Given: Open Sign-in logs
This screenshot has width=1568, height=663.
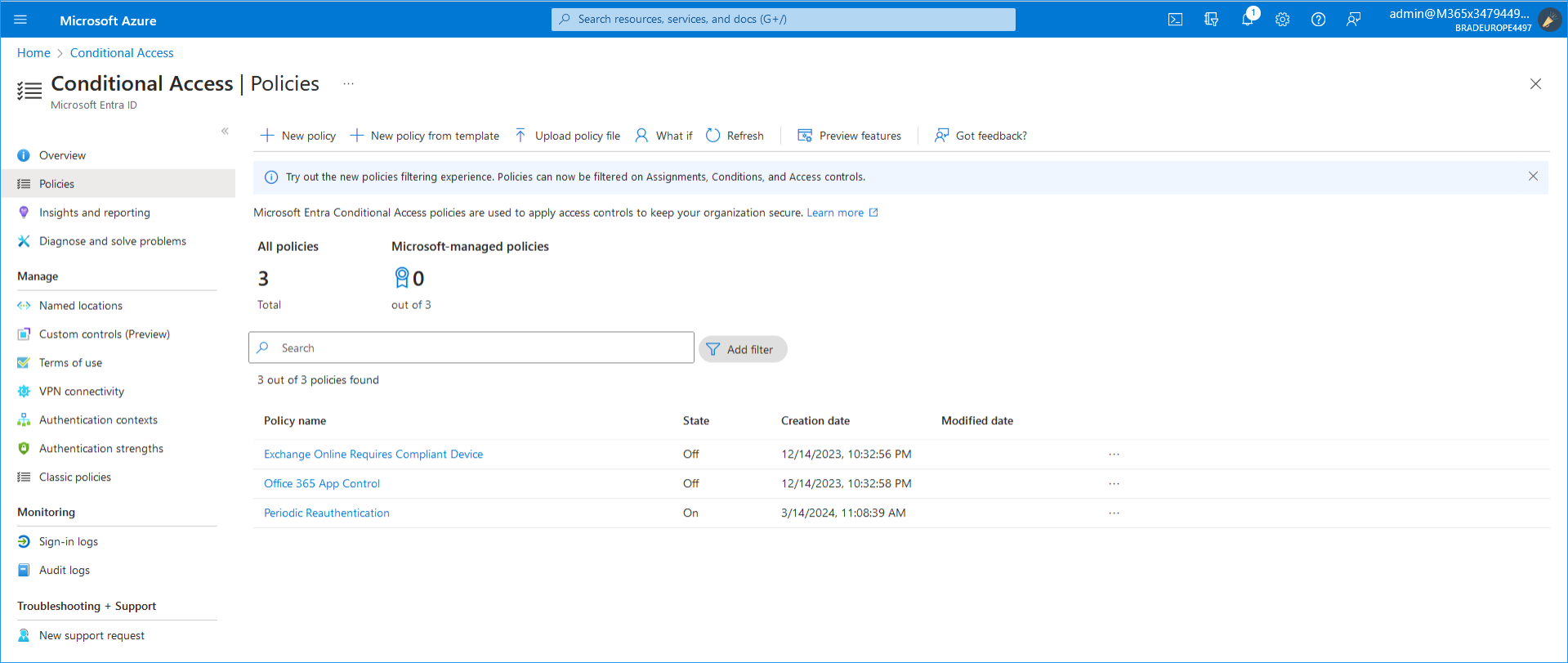Looking at the screenshot, I should coord(68,542).
